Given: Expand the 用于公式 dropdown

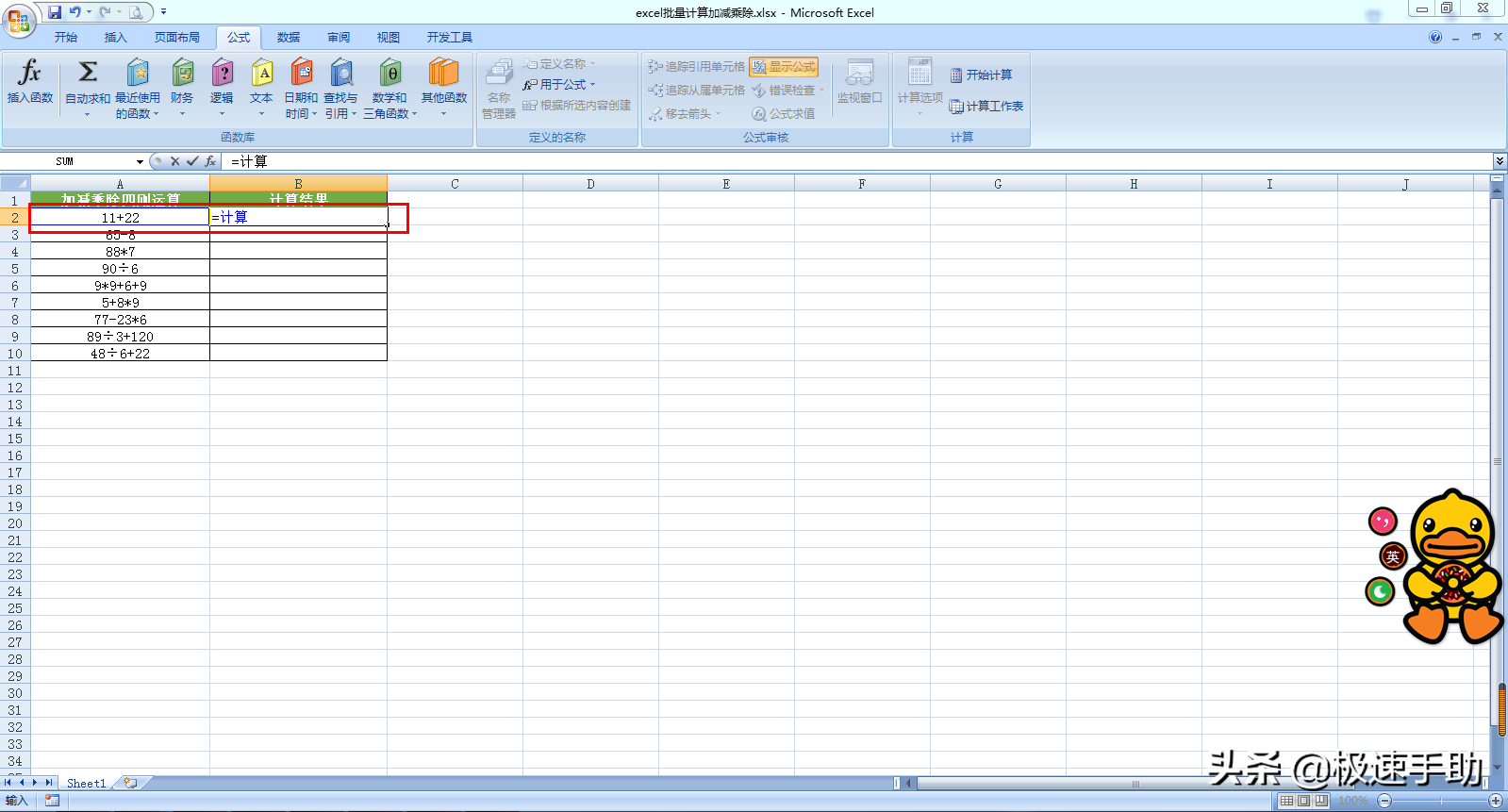Looking at the screenshot, I should click(593, 85).
